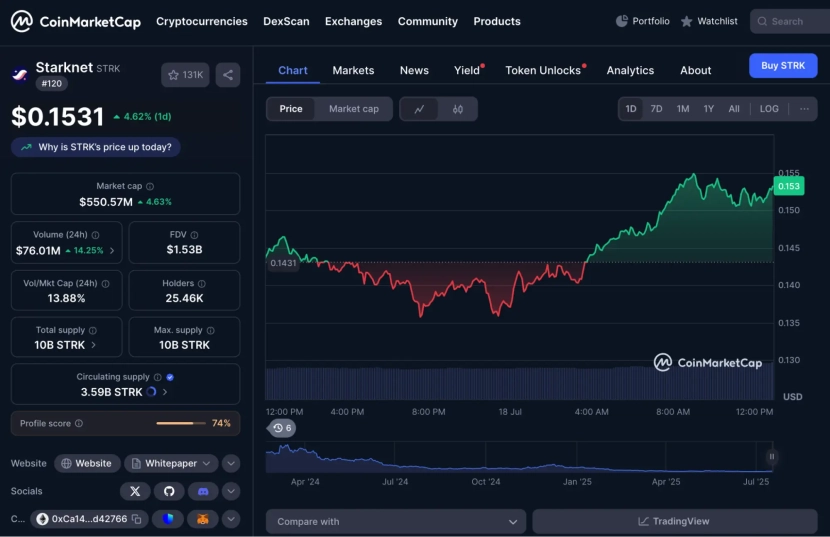Open the Discord social link

[x=203, y=491]
